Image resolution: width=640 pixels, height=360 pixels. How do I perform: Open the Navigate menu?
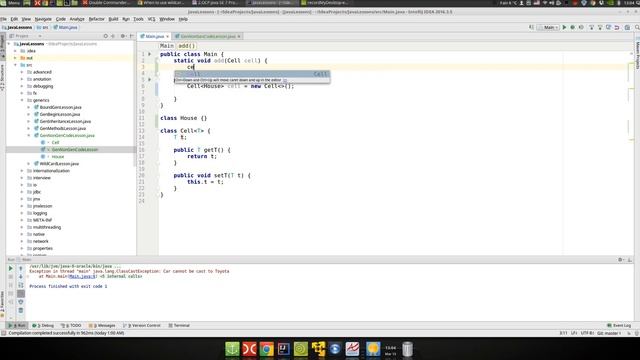tap(43, 19)
